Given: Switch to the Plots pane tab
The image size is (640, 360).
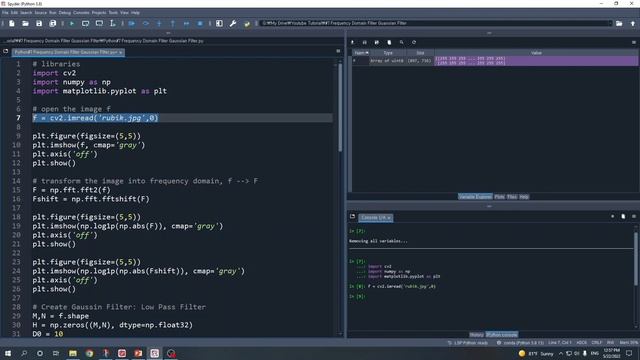Looking at the screenshot, I should coord(499,197).
